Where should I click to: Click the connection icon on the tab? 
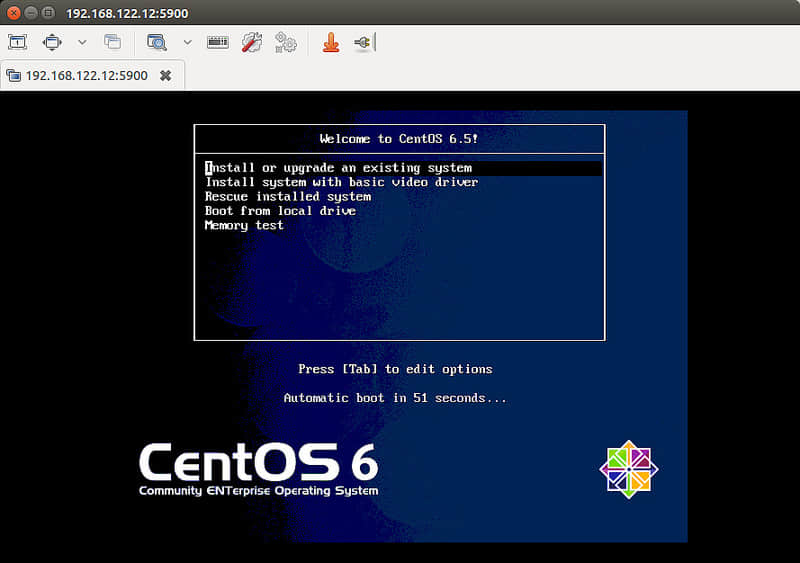pyautogui.click(x=14, y=76)
